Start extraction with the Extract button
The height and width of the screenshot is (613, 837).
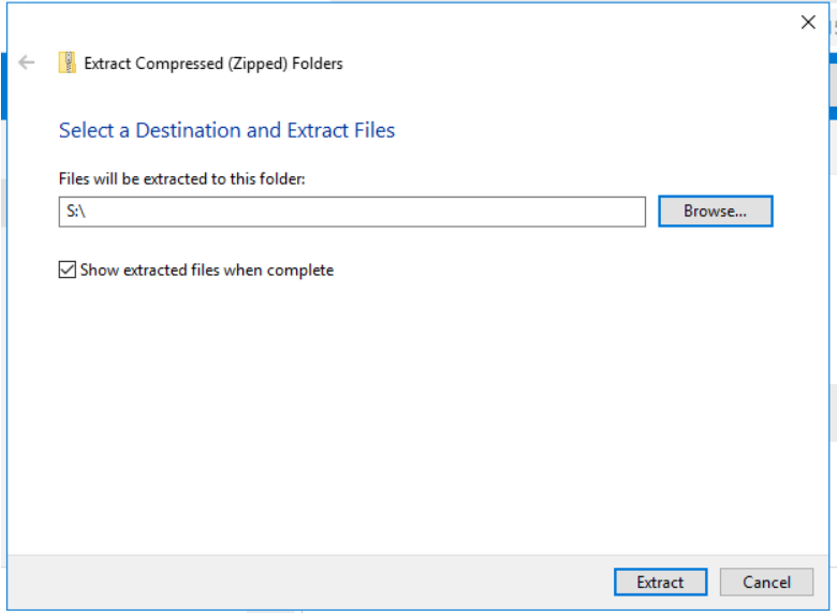(x=660, y=581)
